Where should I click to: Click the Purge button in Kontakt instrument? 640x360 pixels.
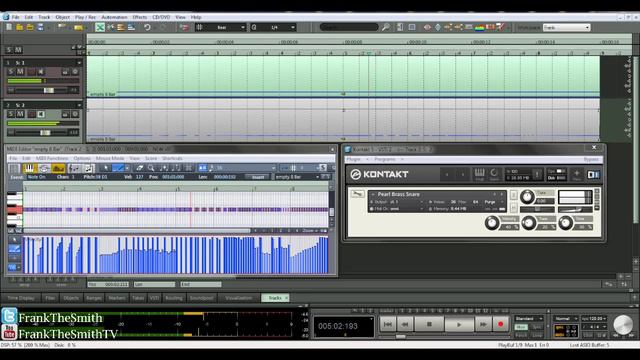coord(490,202)
